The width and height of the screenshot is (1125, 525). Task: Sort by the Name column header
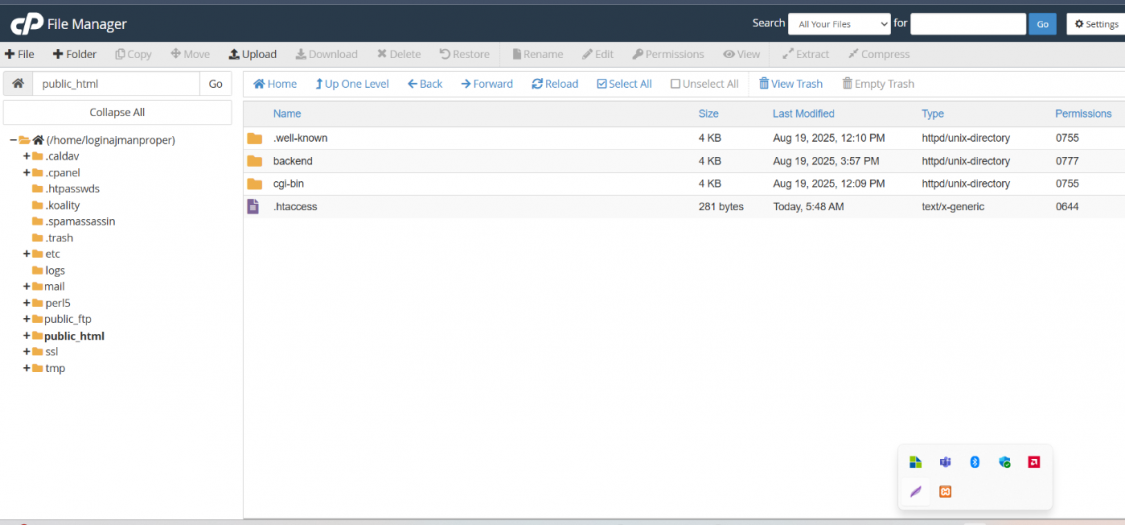click(x=287, y=114)
